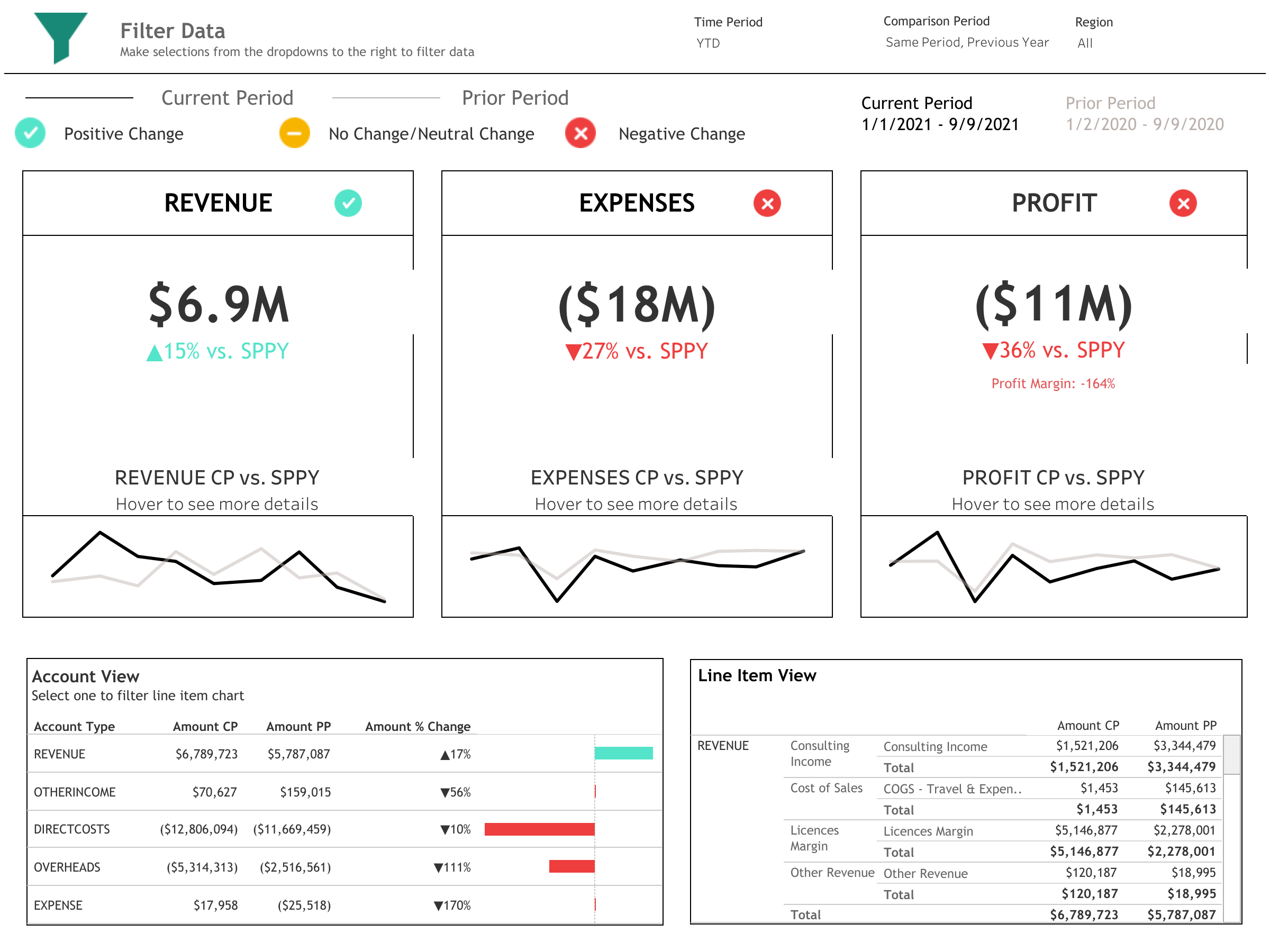Click the Amount PP header in Account View
The width and height of the screenshot is (1270, 952).
(x=298, y=726)
